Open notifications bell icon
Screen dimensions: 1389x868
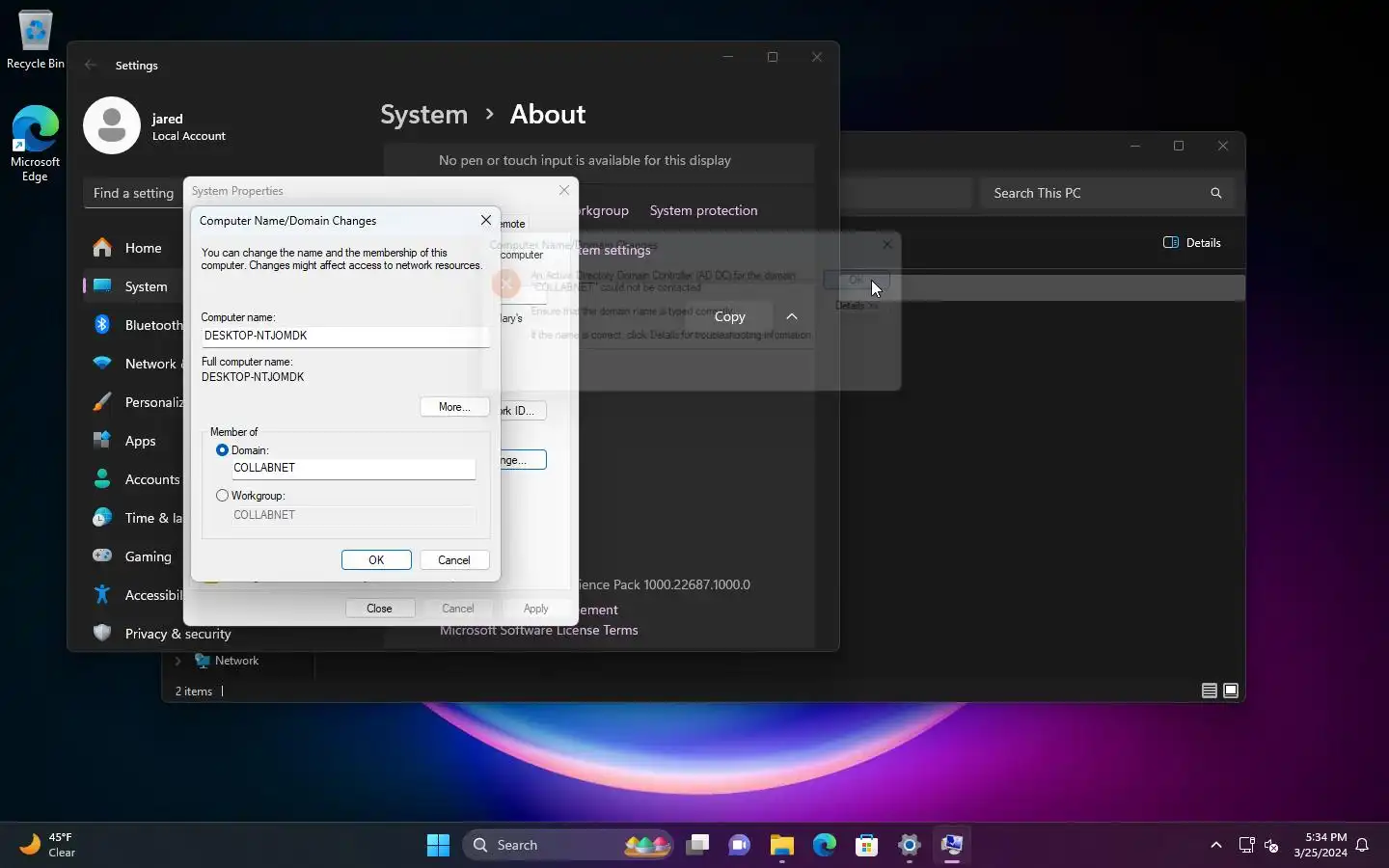1363,845
